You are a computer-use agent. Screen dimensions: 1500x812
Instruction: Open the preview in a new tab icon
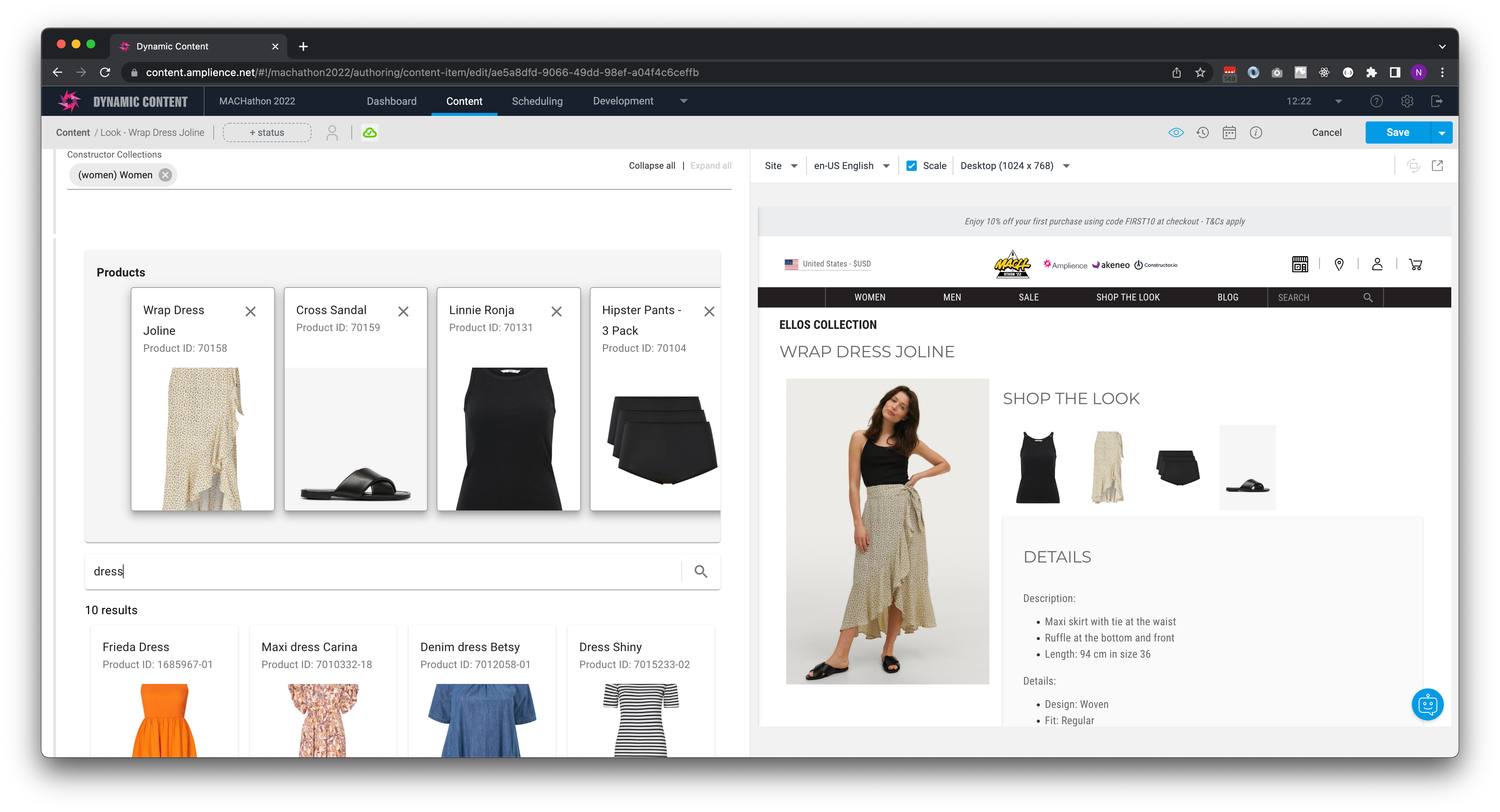pos(1437,165)
